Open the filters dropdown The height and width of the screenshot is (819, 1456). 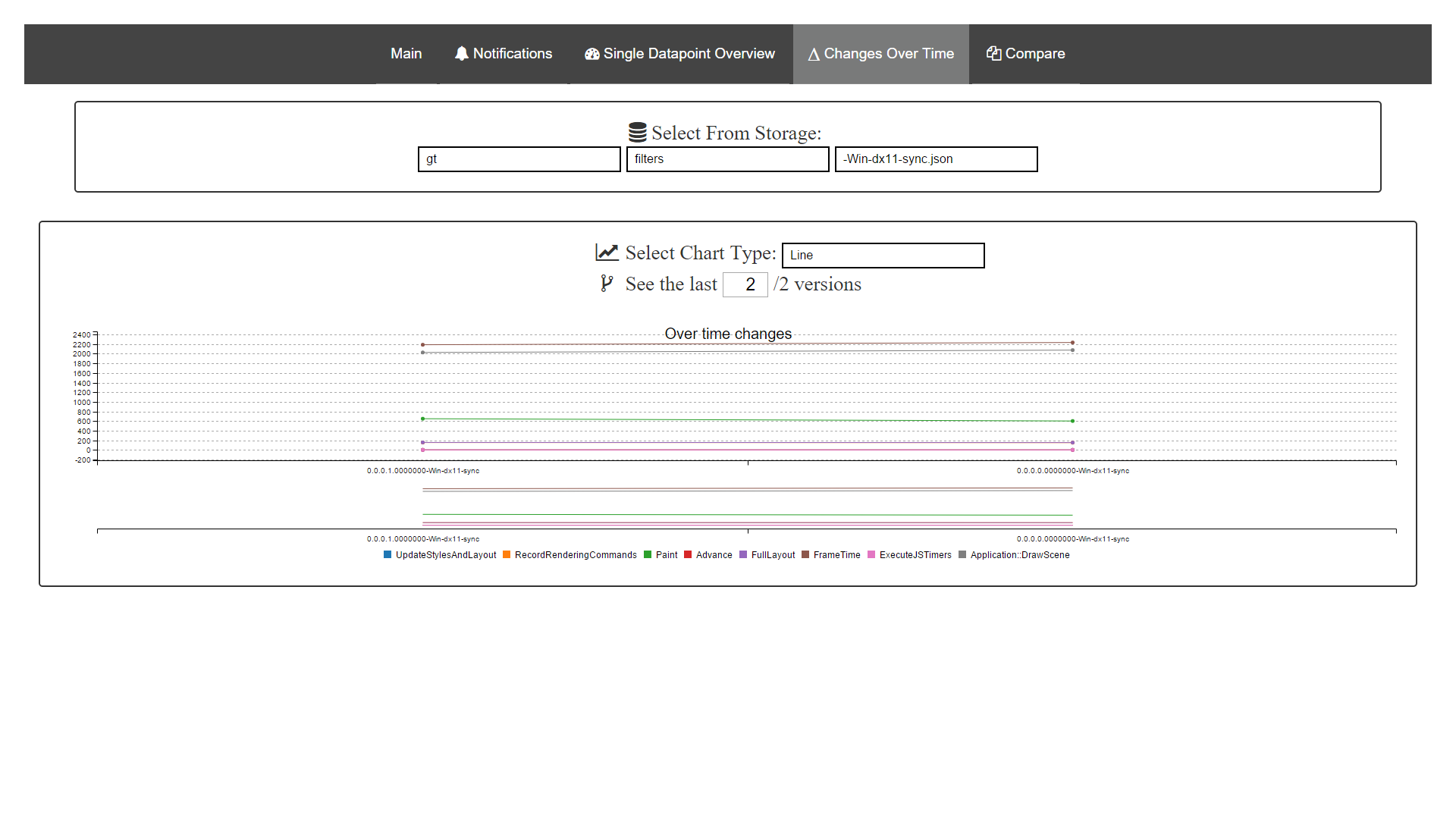[727, 159]
